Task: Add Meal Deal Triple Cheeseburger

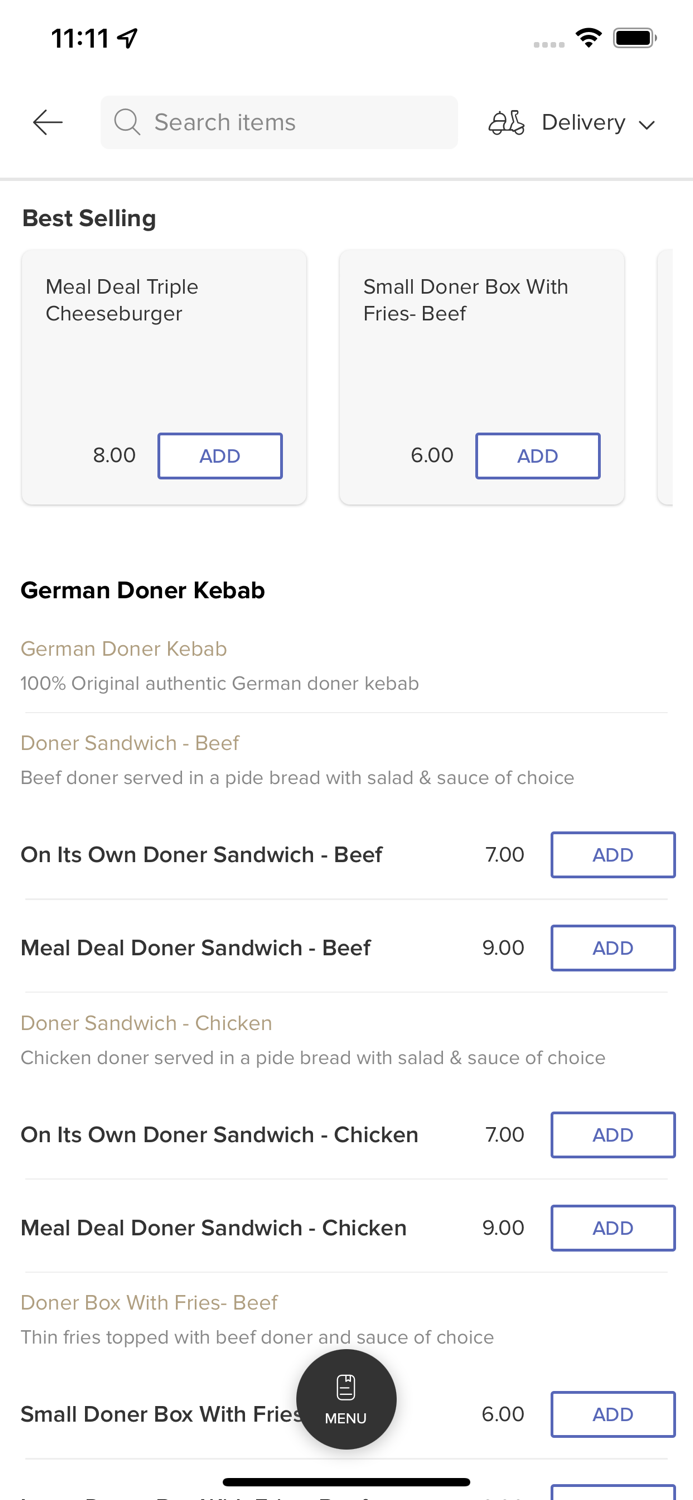Action: point(220,456)
